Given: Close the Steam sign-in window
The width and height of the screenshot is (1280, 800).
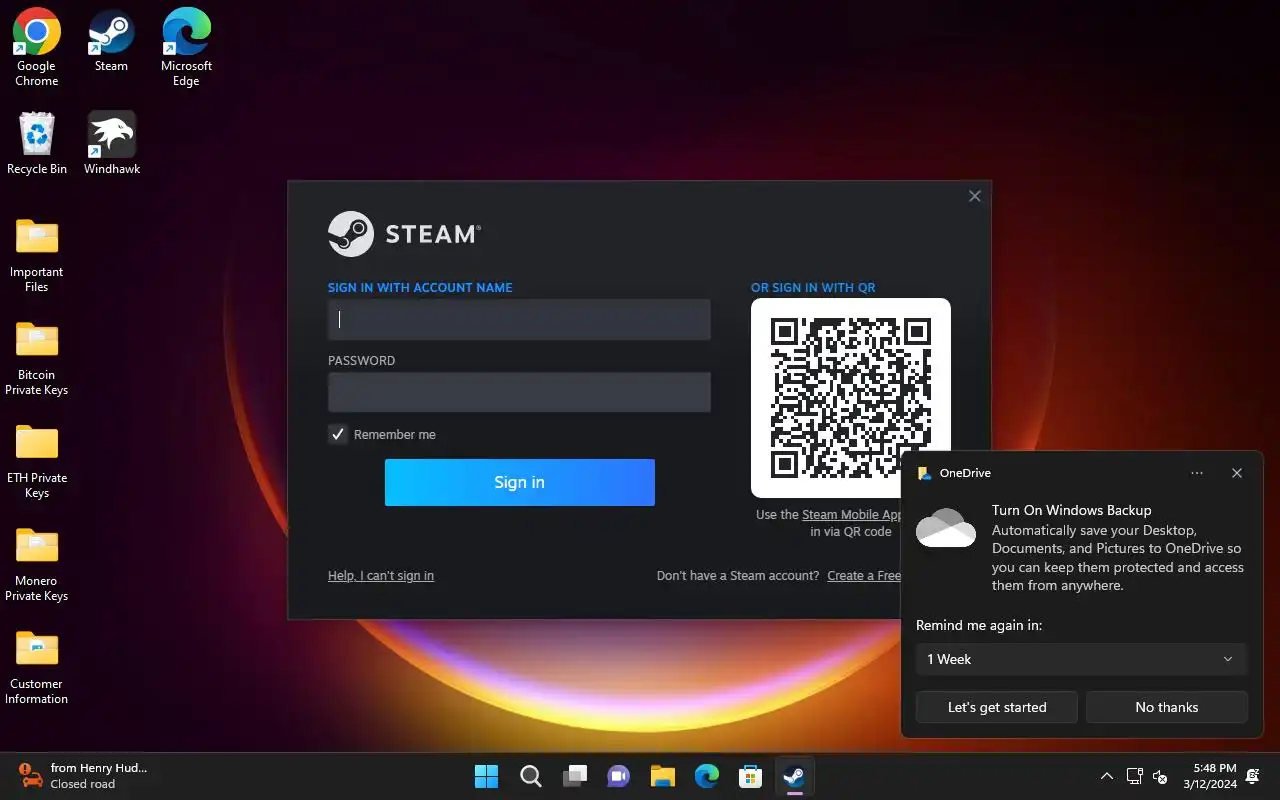Looking at the screenshot, I should tap(975, 196).
